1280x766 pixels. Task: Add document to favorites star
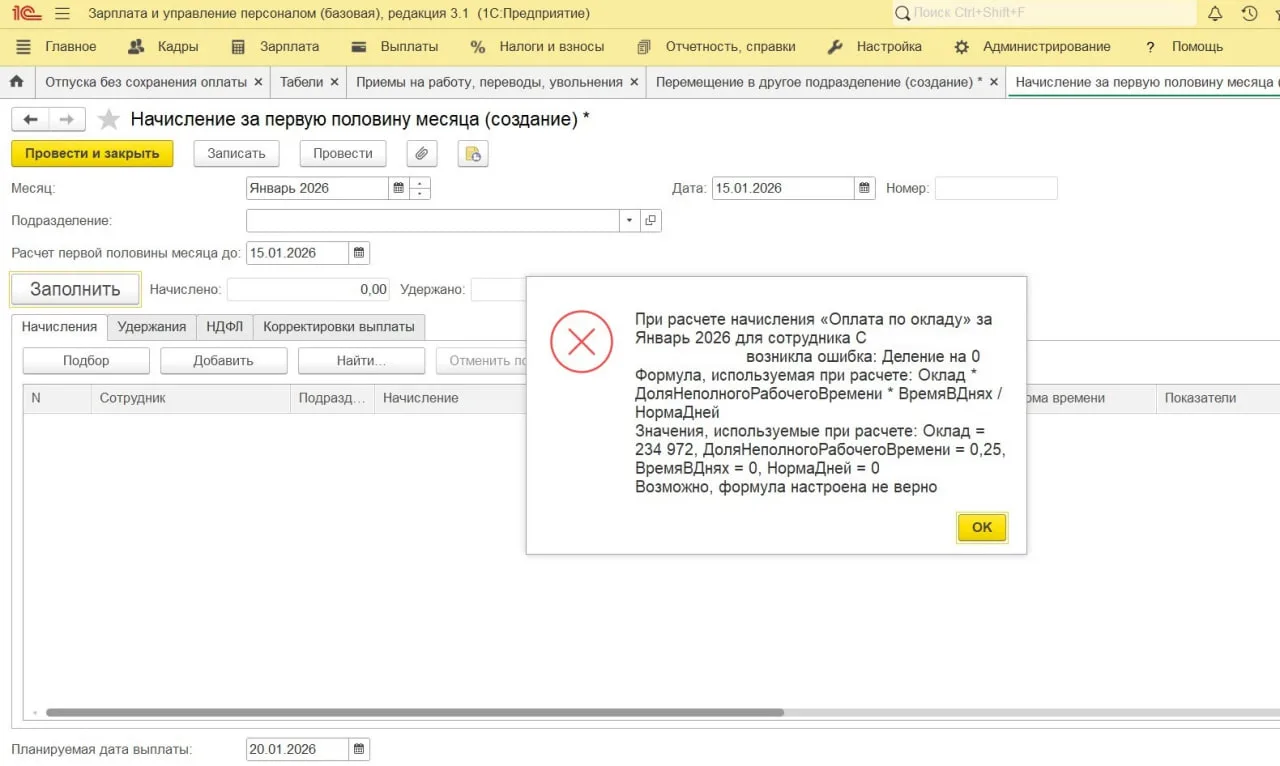pyautogui.click(x=109, y=120)
